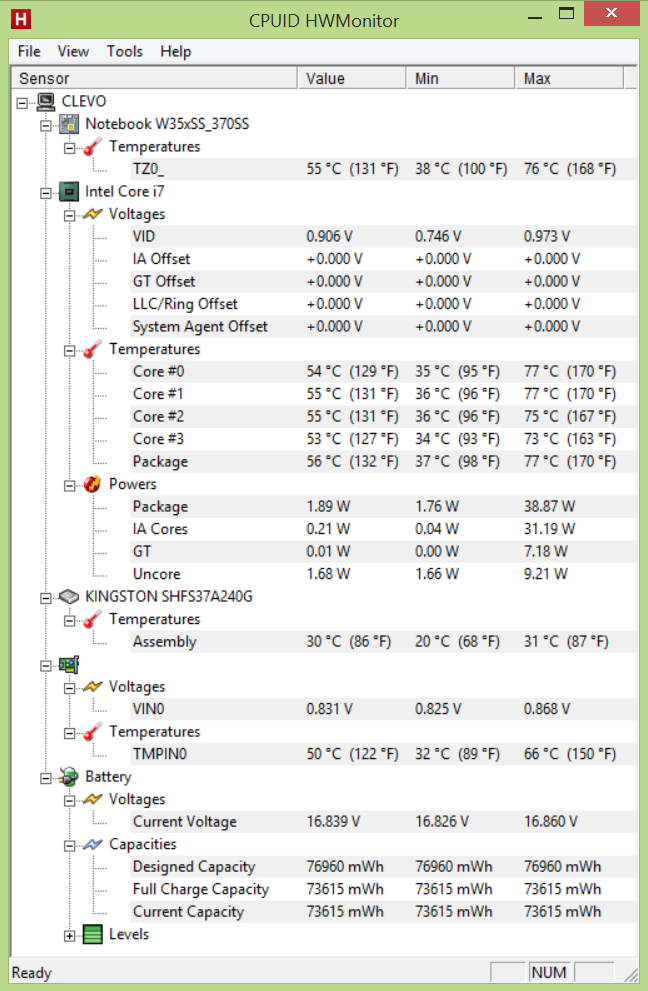The image size is (648, 991).
Task: Click the thermometer icon above TMPIN0
Action: 92,732
